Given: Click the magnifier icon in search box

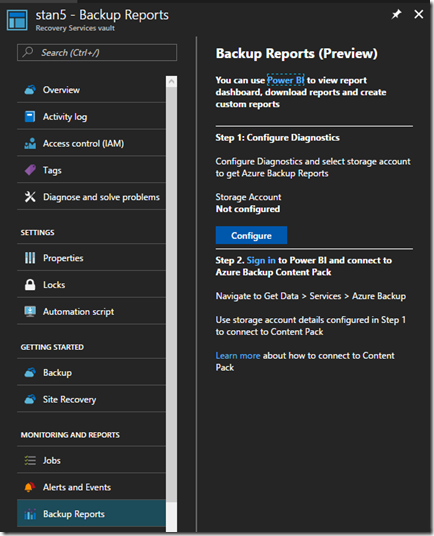Looking at the screenshot, I should point(28,52).
